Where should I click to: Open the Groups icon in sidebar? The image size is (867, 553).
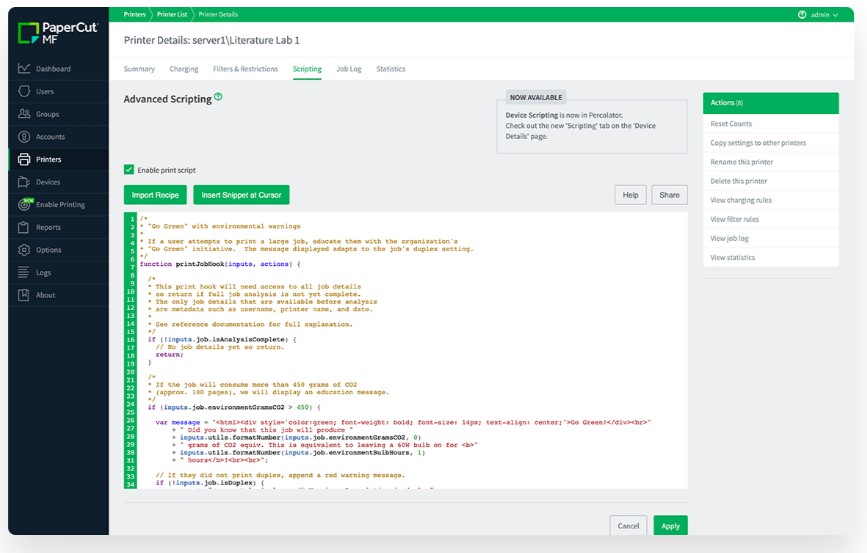click(x=24, y=114)
